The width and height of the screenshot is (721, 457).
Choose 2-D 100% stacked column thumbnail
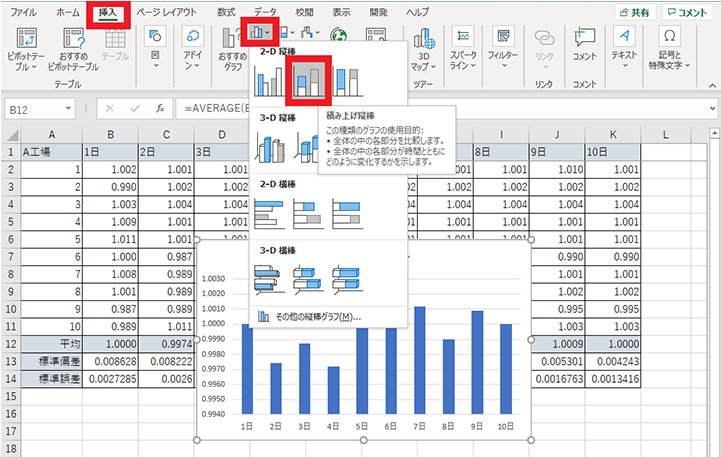click(347, 81)
